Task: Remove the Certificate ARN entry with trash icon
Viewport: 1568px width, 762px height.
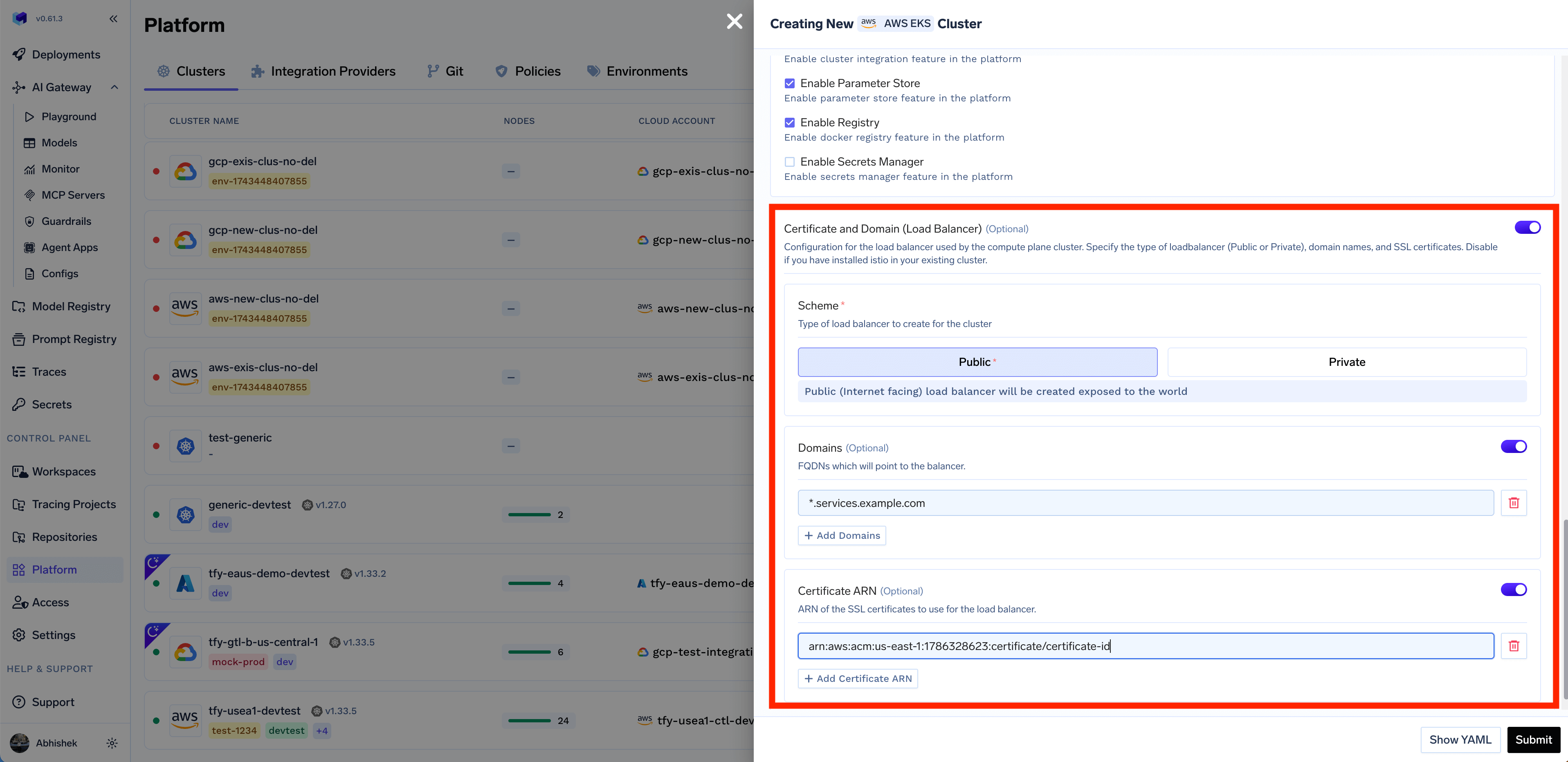Action: point(1513,646)
